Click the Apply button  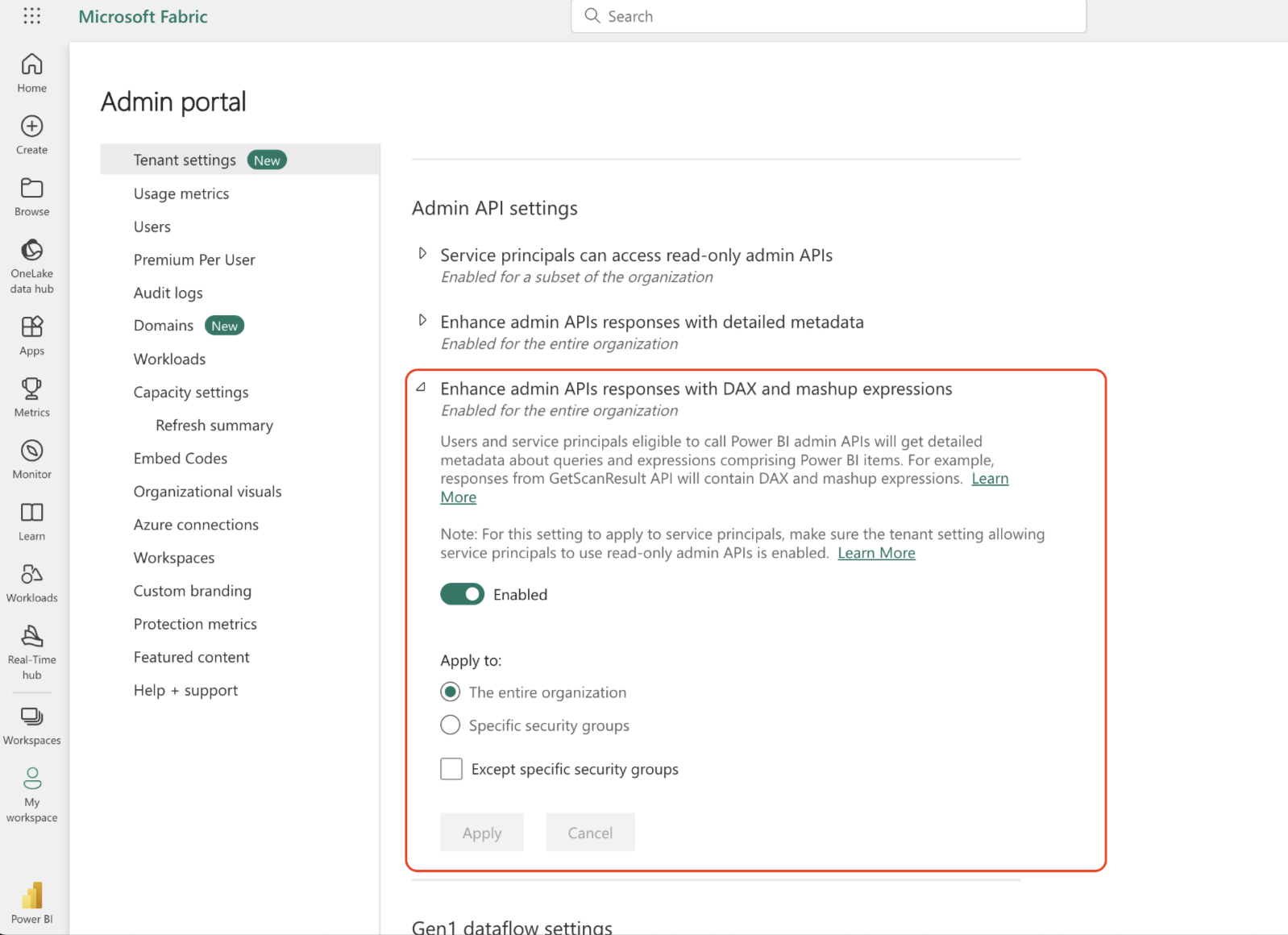tap(482, 833)
